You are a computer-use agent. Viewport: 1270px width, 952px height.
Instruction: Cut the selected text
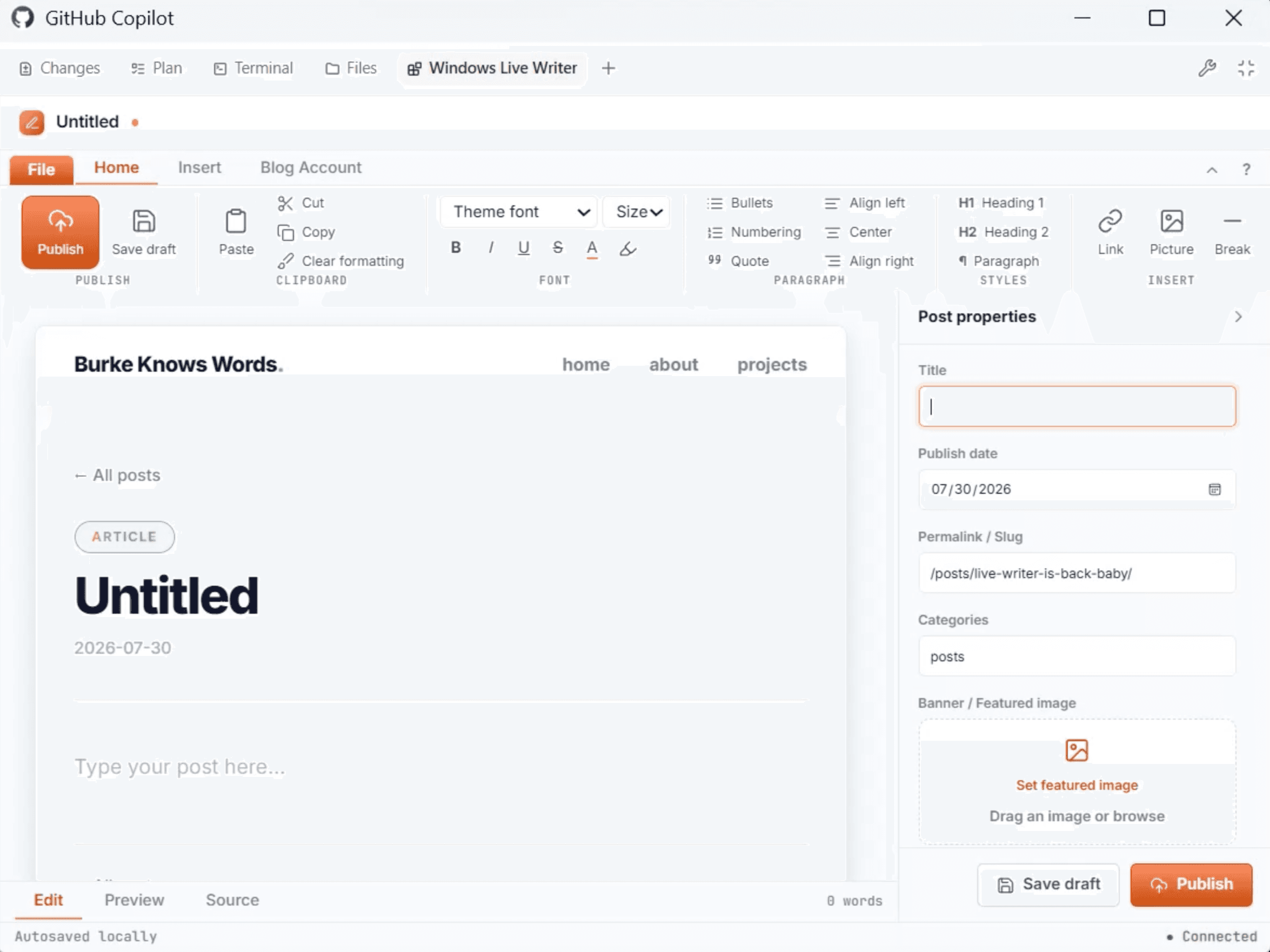301,203
